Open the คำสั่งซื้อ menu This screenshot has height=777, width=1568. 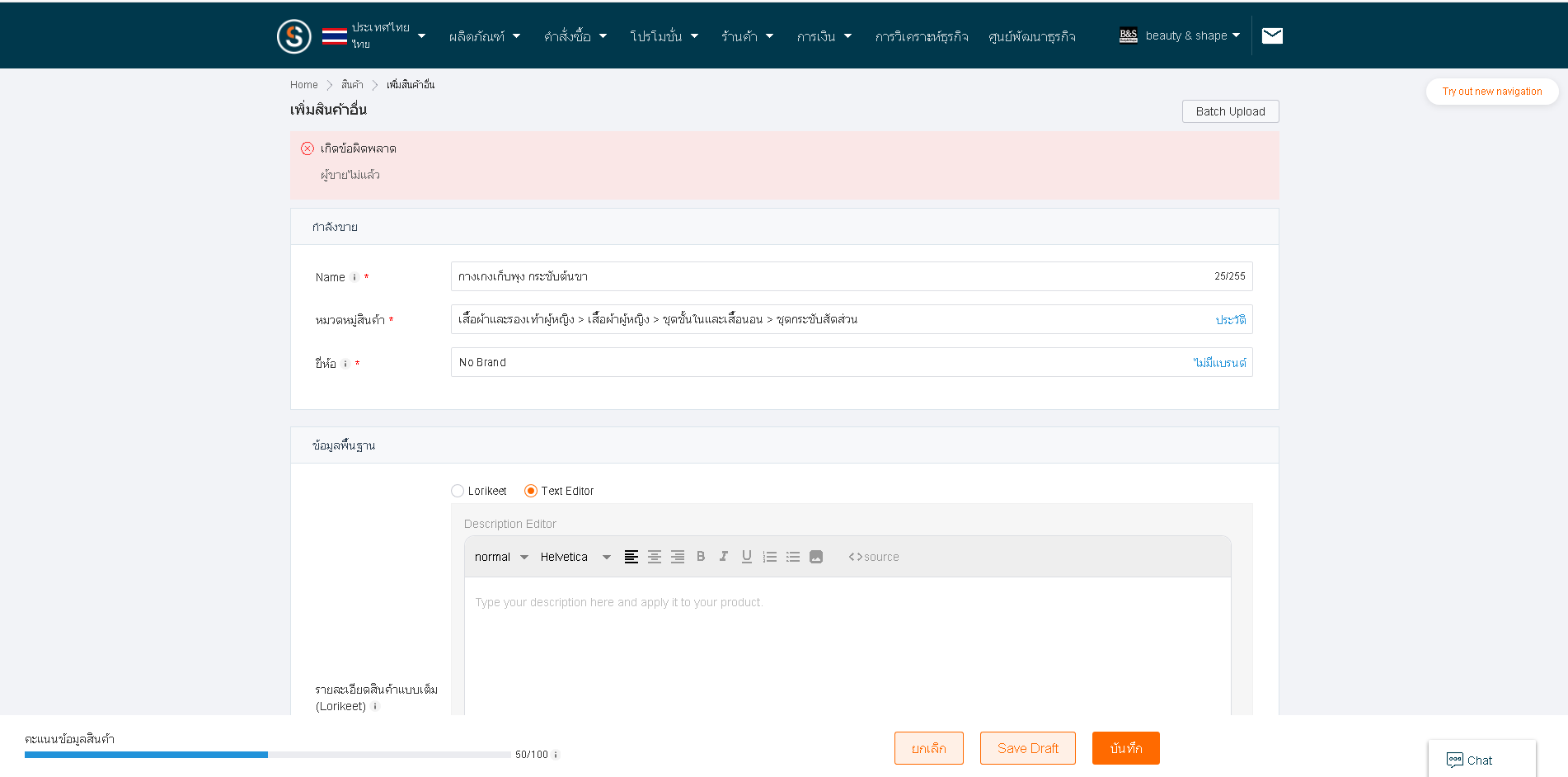575,36
